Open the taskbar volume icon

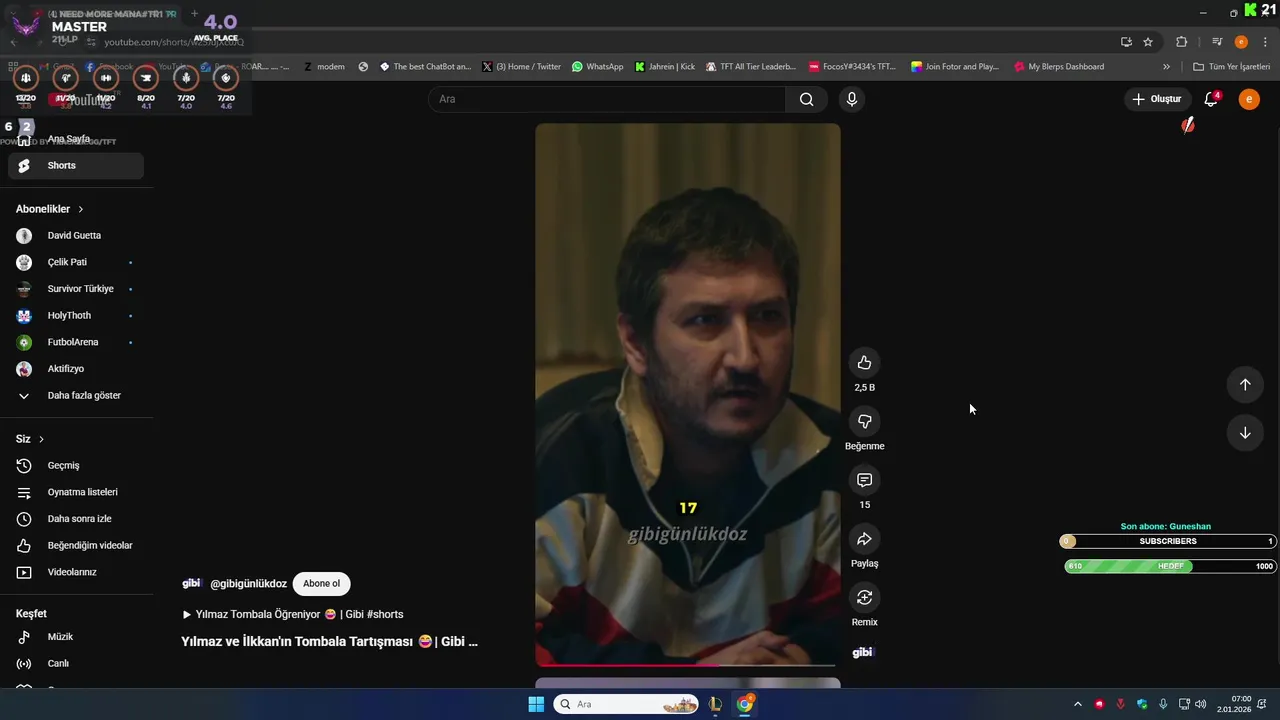(1201, 704)
